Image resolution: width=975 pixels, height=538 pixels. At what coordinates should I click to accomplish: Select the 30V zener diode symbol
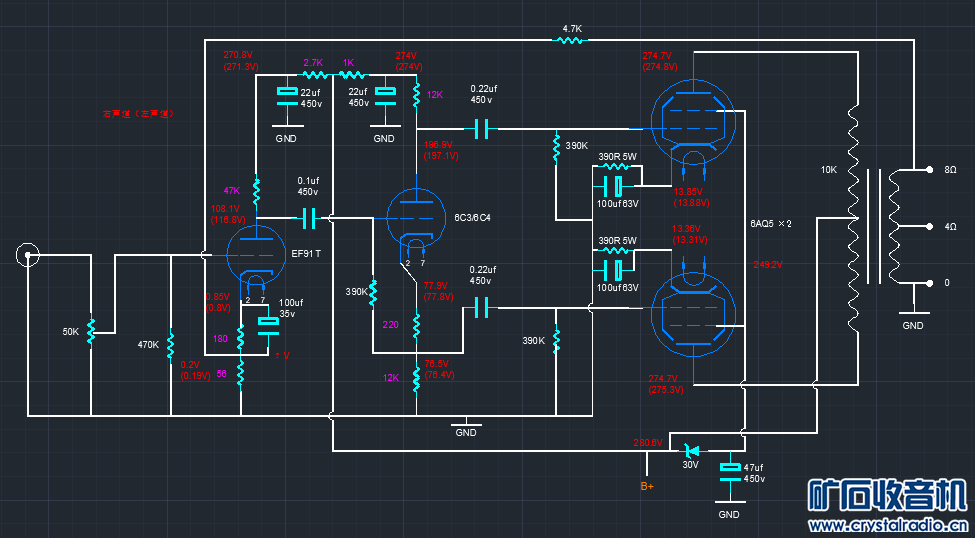click(x=689, y=450)
